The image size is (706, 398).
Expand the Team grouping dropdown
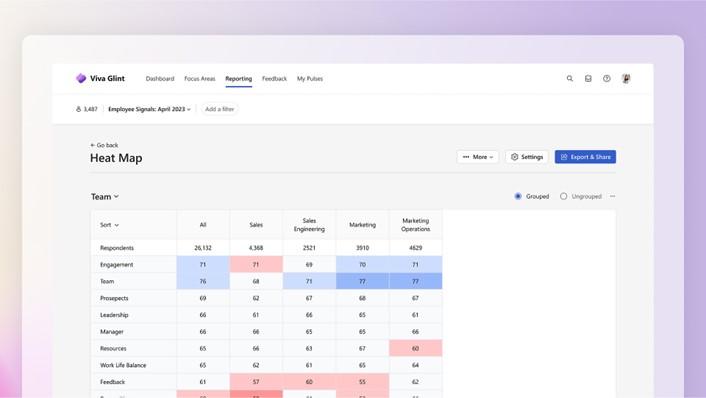pos(105,197)
